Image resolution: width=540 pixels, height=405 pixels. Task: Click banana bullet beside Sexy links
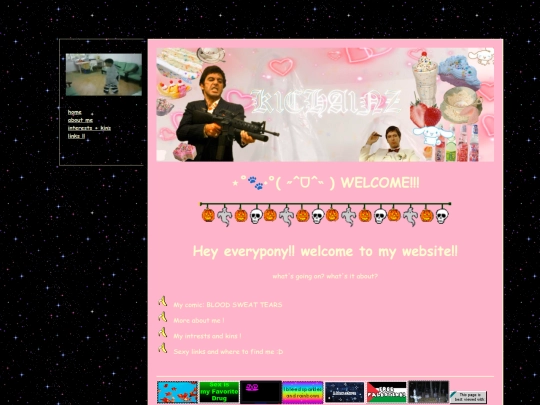point(163,348)
